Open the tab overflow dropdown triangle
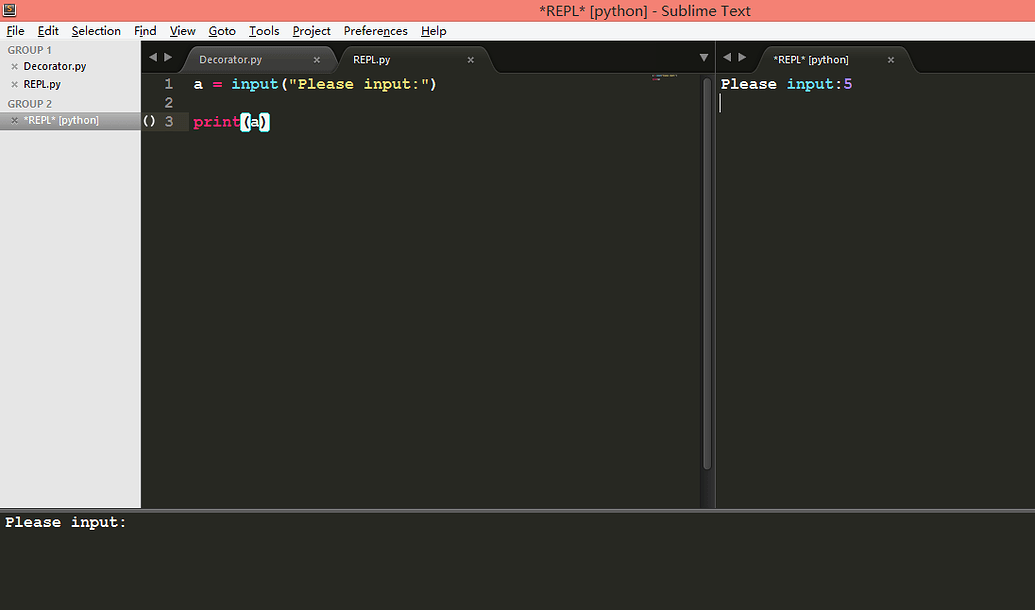 point(703,57)
